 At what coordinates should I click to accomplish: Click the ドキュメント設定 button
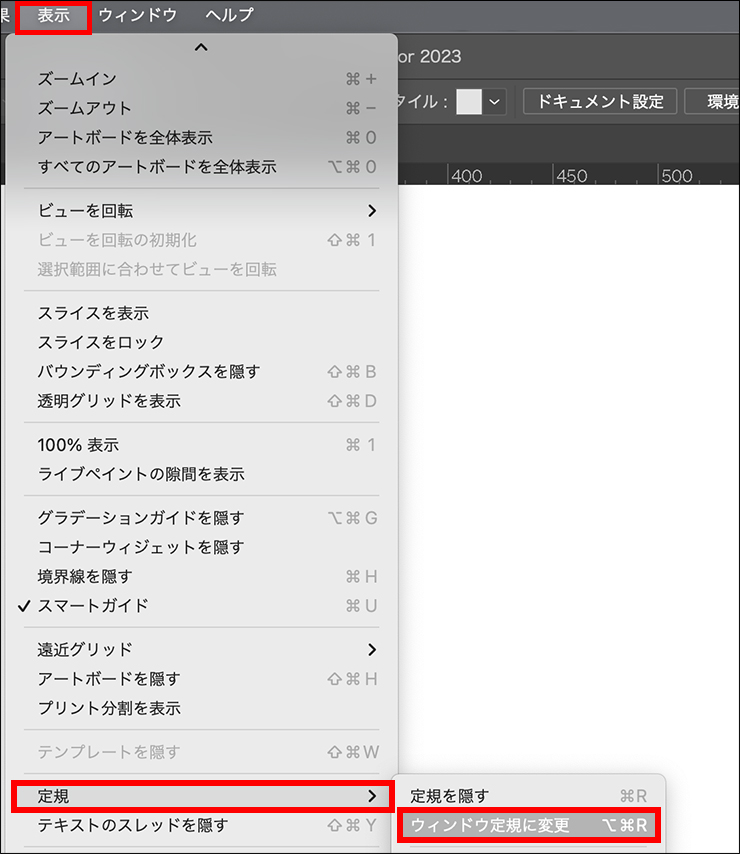pos(600,102)
